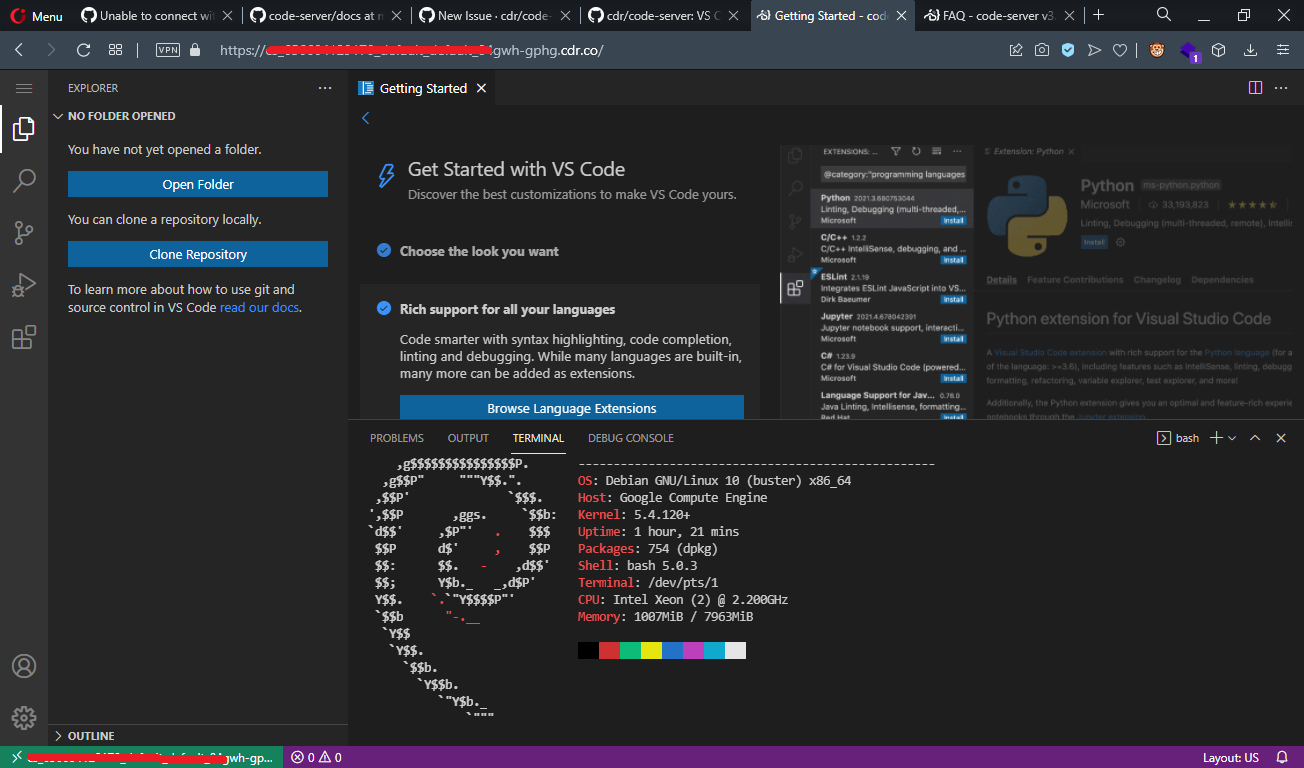
Task: Go back using Getting Started arrow
Action: coord(366,118)
